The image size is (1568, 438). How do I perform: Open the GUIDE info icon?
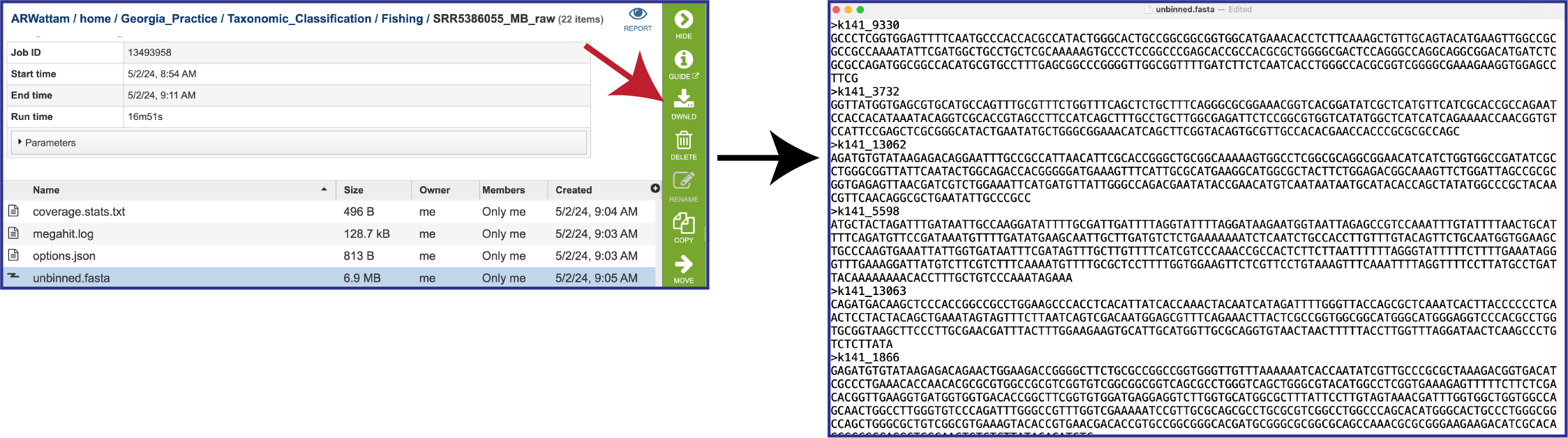683,60
